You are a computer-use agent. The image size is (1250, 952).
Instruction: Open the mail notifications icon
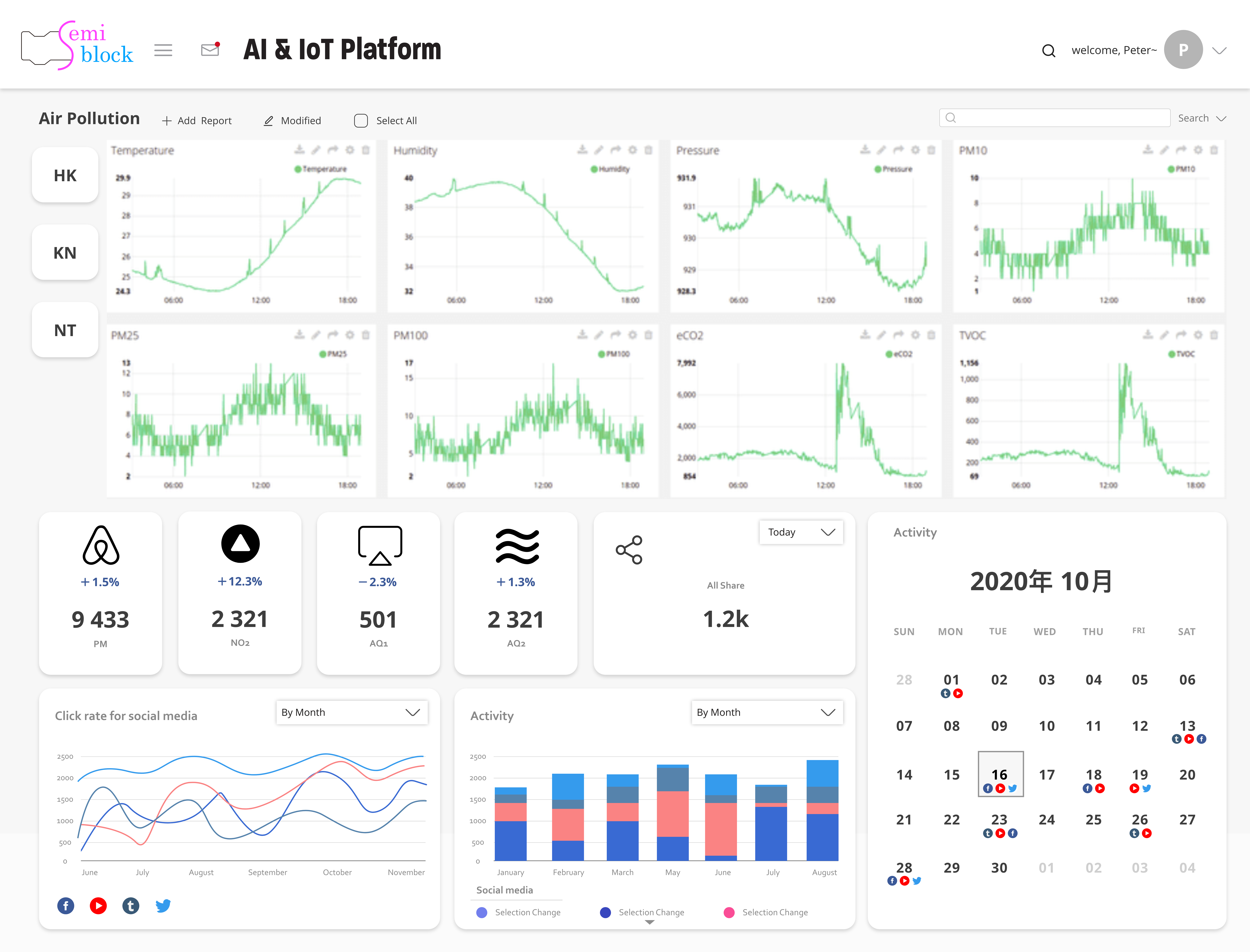[210, 49]
